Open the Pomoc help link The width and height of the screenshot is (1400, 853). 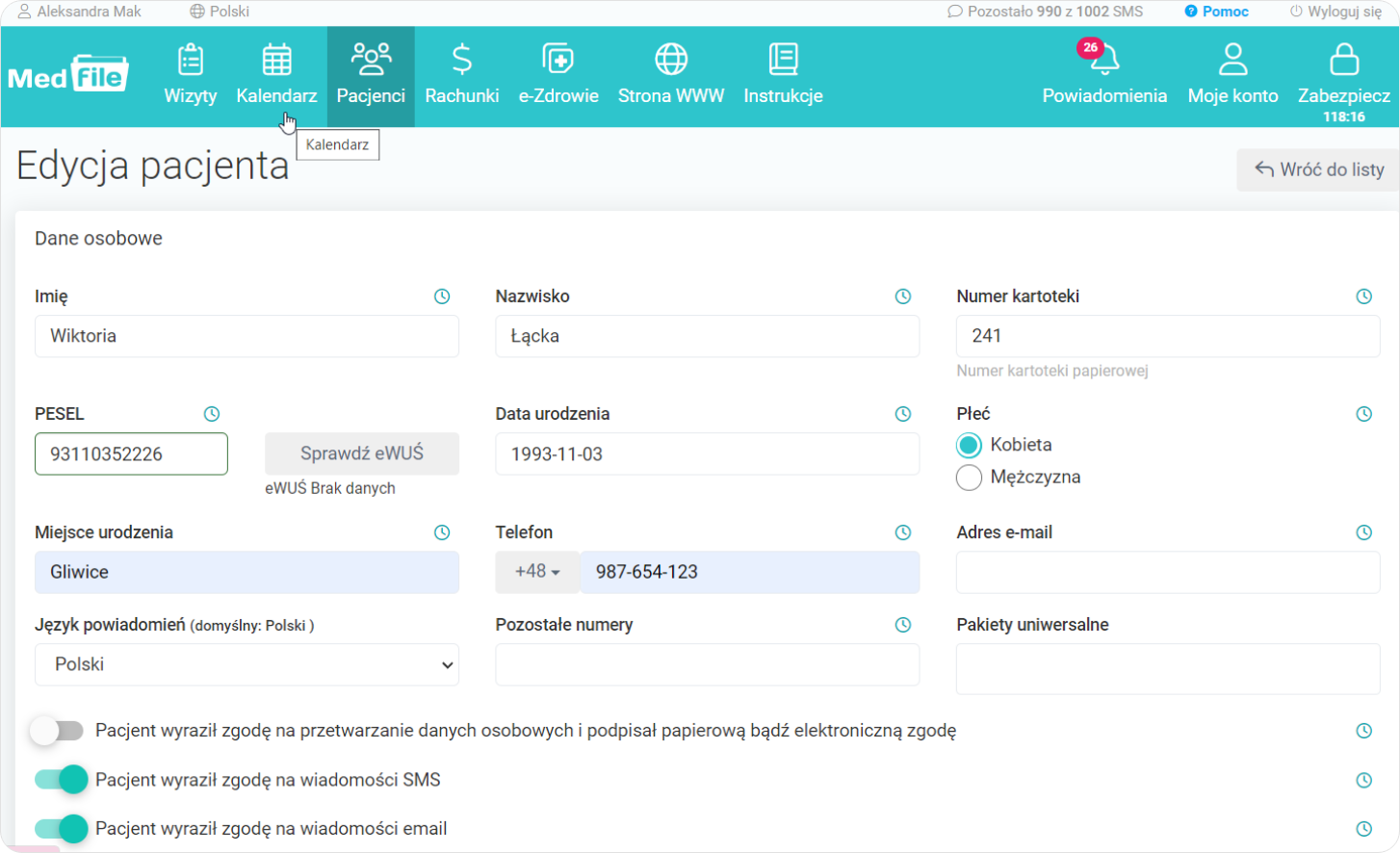1217,12
